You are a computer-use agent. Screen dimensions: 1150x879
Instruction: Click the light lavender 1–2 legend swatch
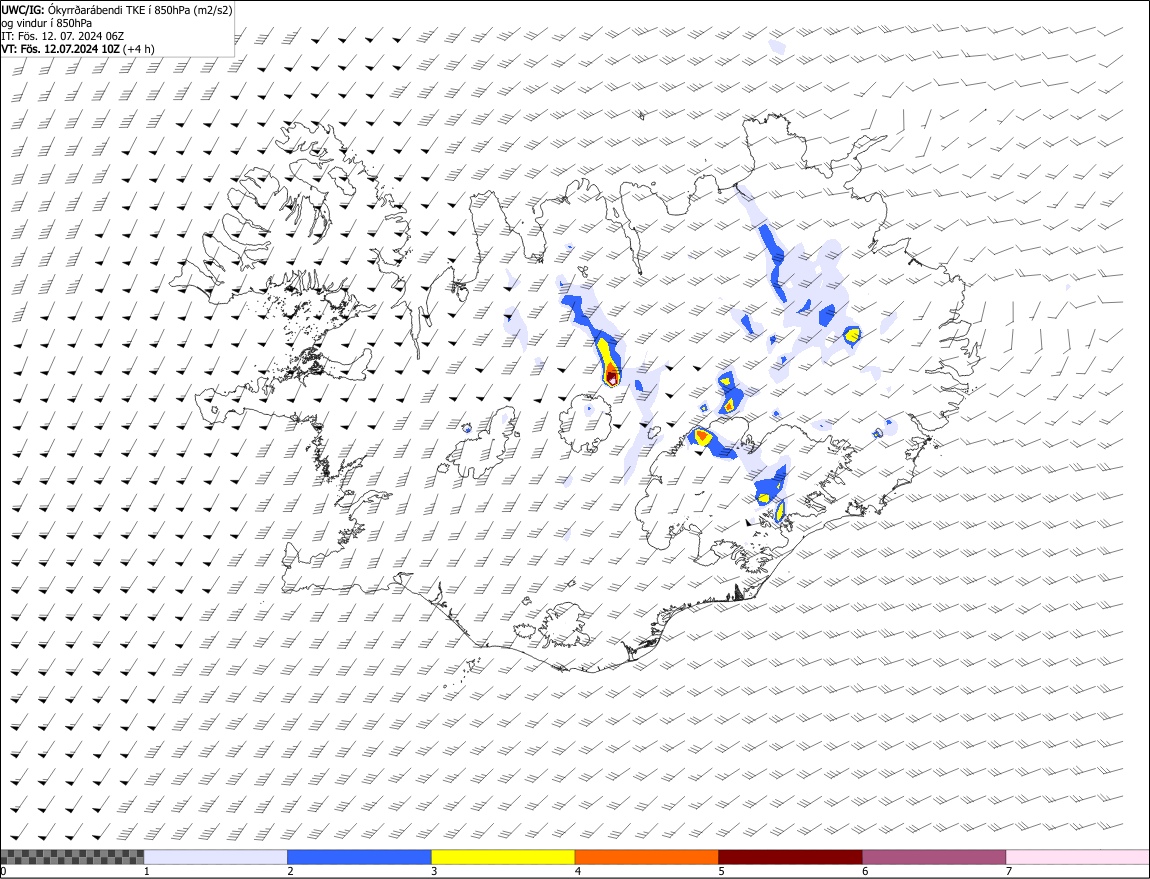pyautogui.click(x=216, y=857)
